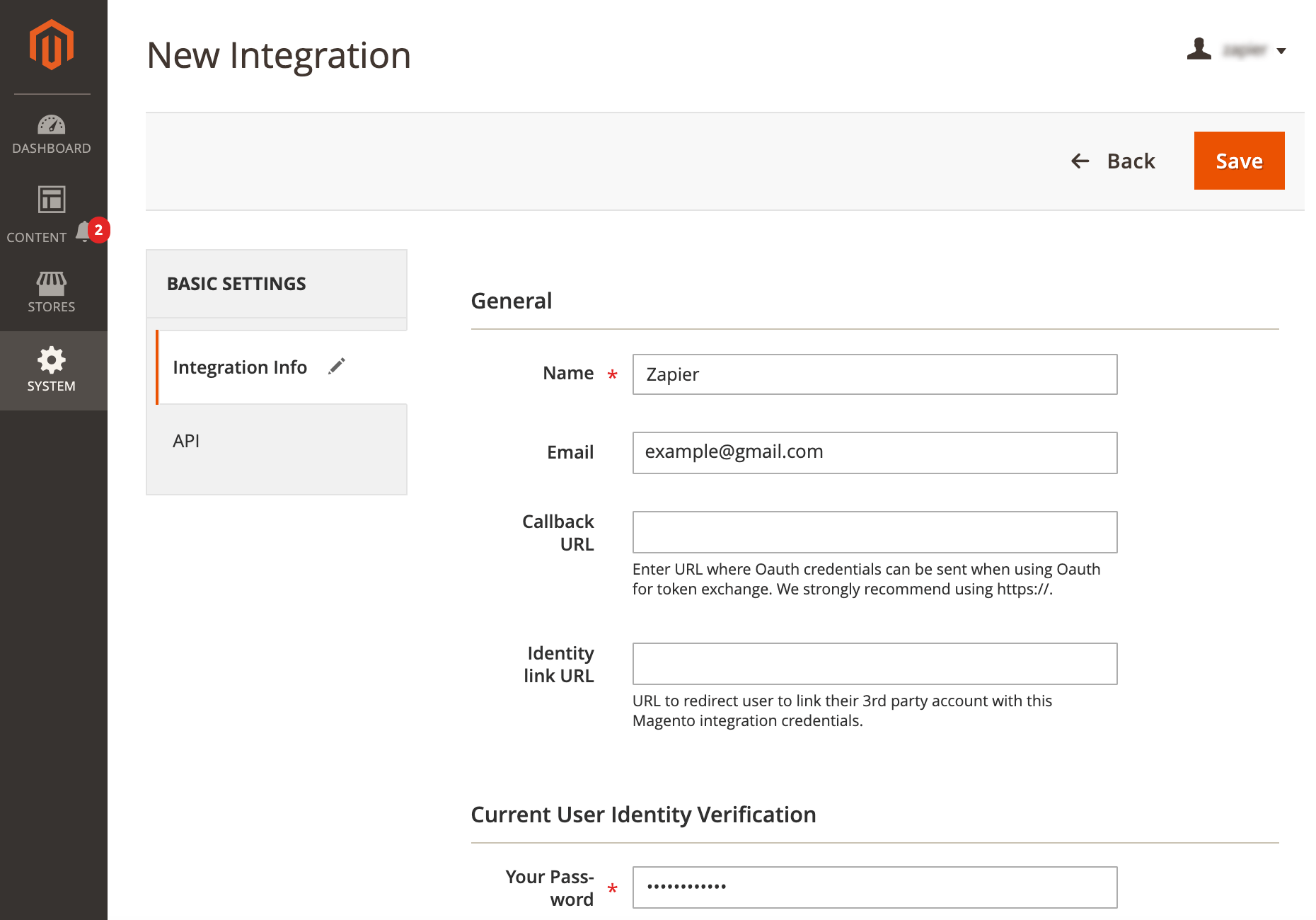Click the Email field with example@gmail.com
Viewport: 1316px width, 920px height.
[x=875, y=453]
